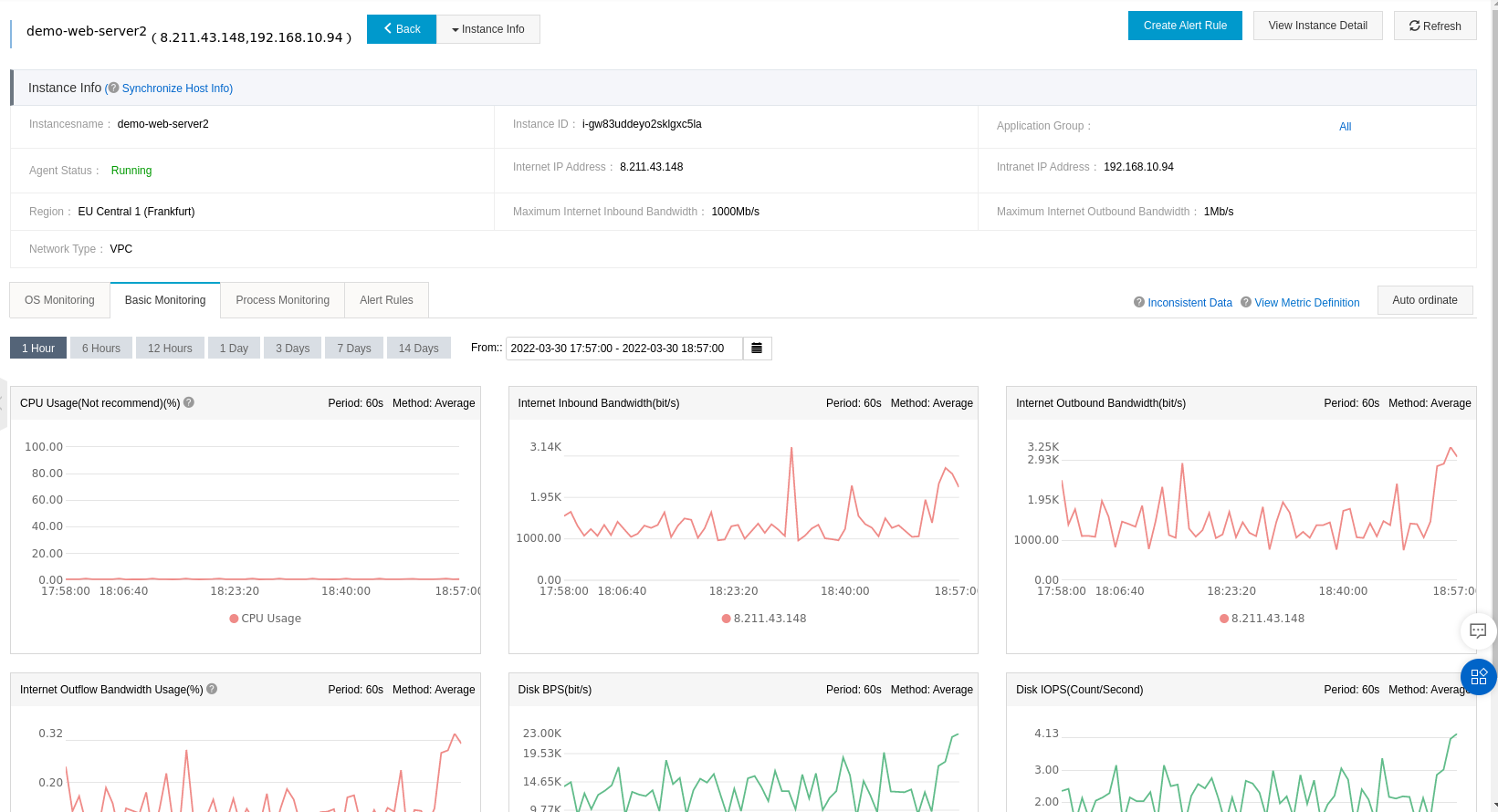
Task: Click the CPU Usage help icon
Action: (x=189, y=402)
